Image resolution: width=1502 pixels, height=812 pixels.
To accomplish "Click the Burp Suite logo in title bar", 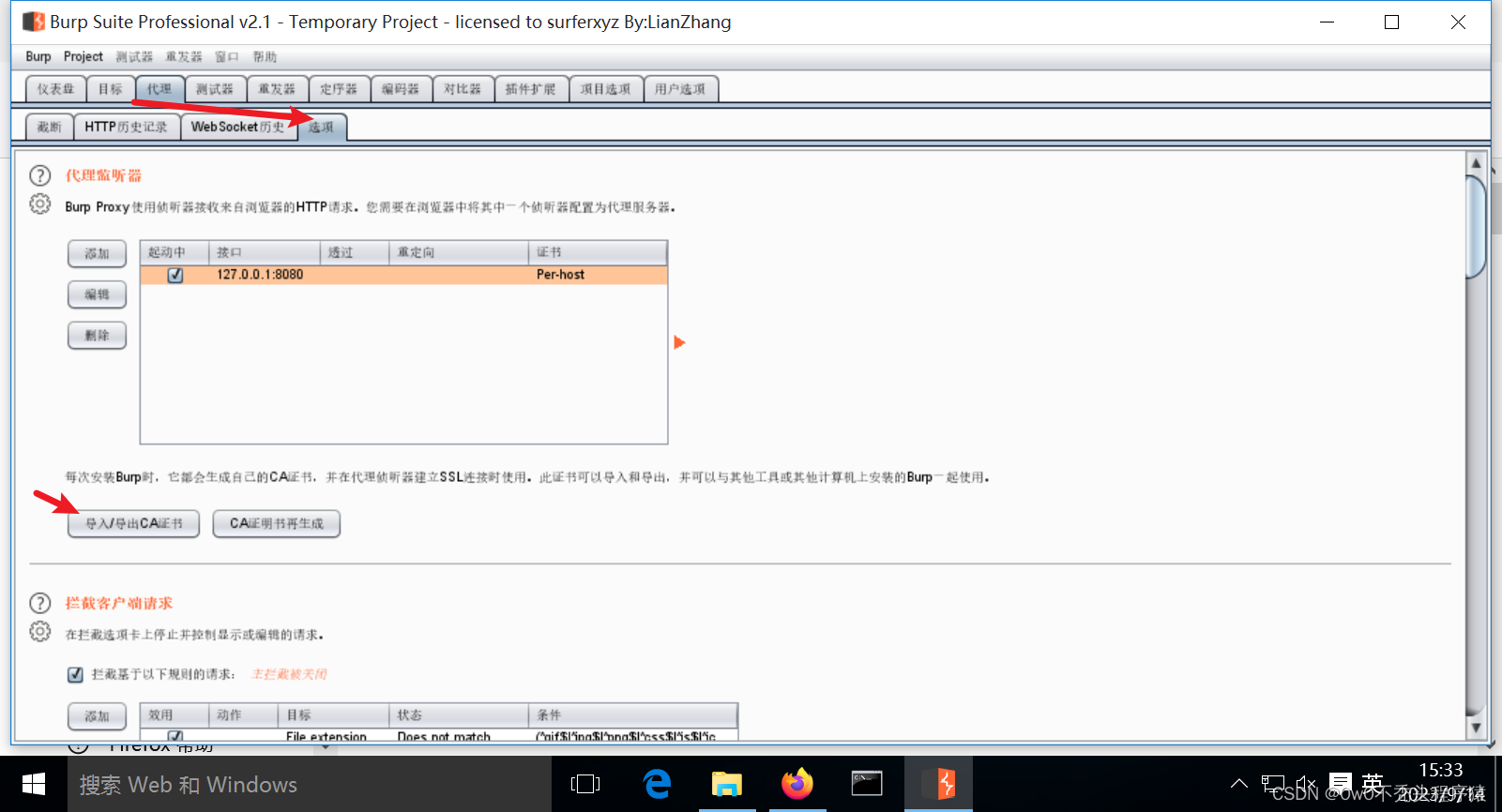I will click(34, 22).
